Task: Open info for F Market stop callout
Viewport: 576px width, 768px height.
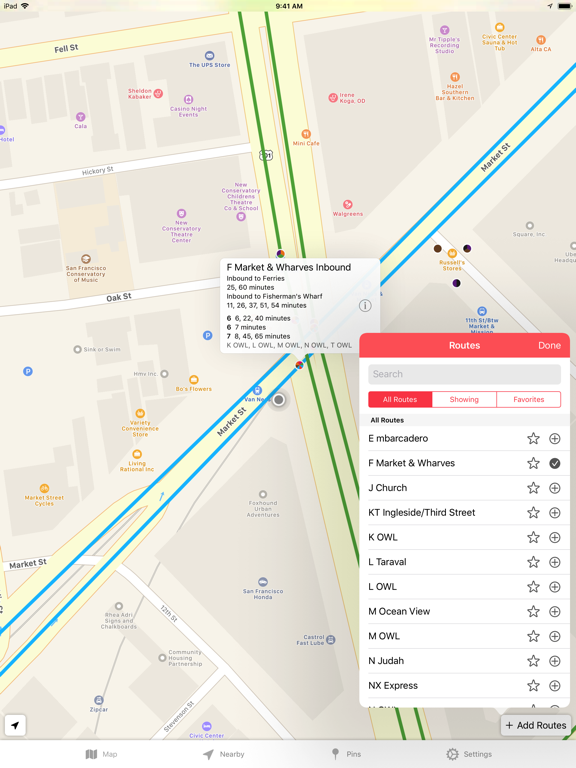Action: pyautogui.click(x=365, y=306)
